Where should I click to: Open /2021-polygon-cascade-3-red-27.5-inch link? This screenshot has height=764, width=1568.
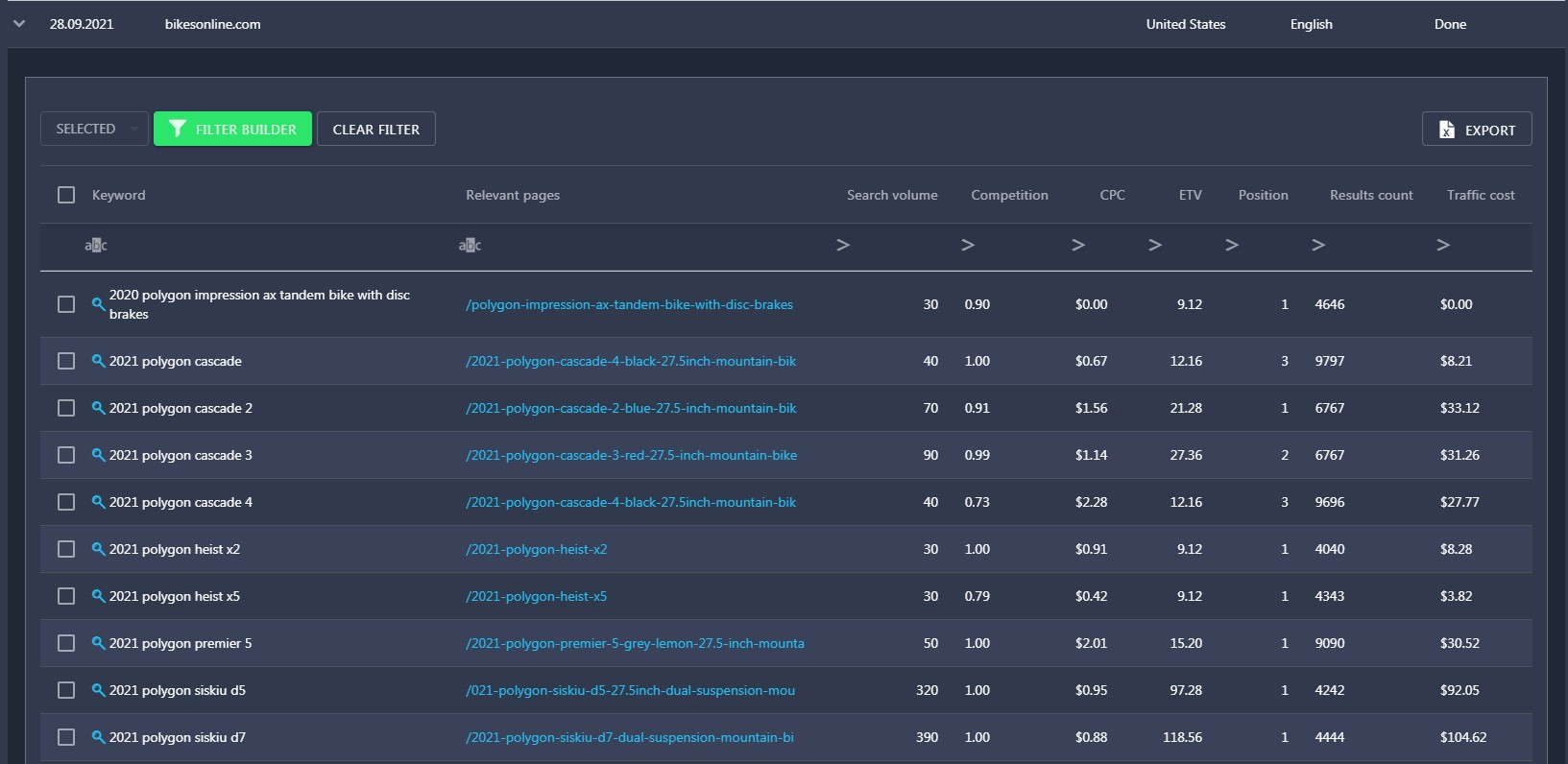click(x=632, y=455)
